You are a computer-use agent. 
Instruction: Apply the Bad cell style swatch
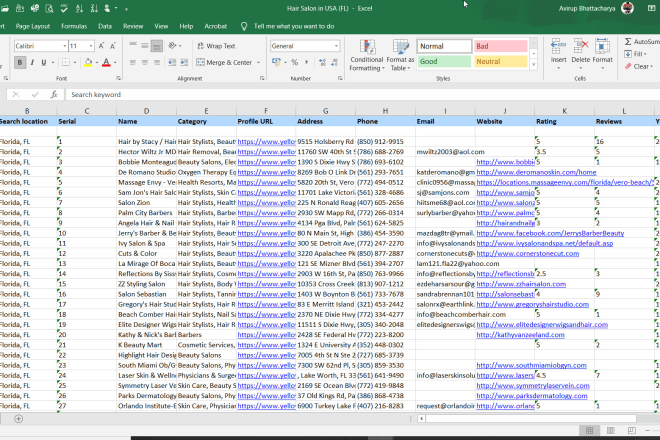[500, 46]
